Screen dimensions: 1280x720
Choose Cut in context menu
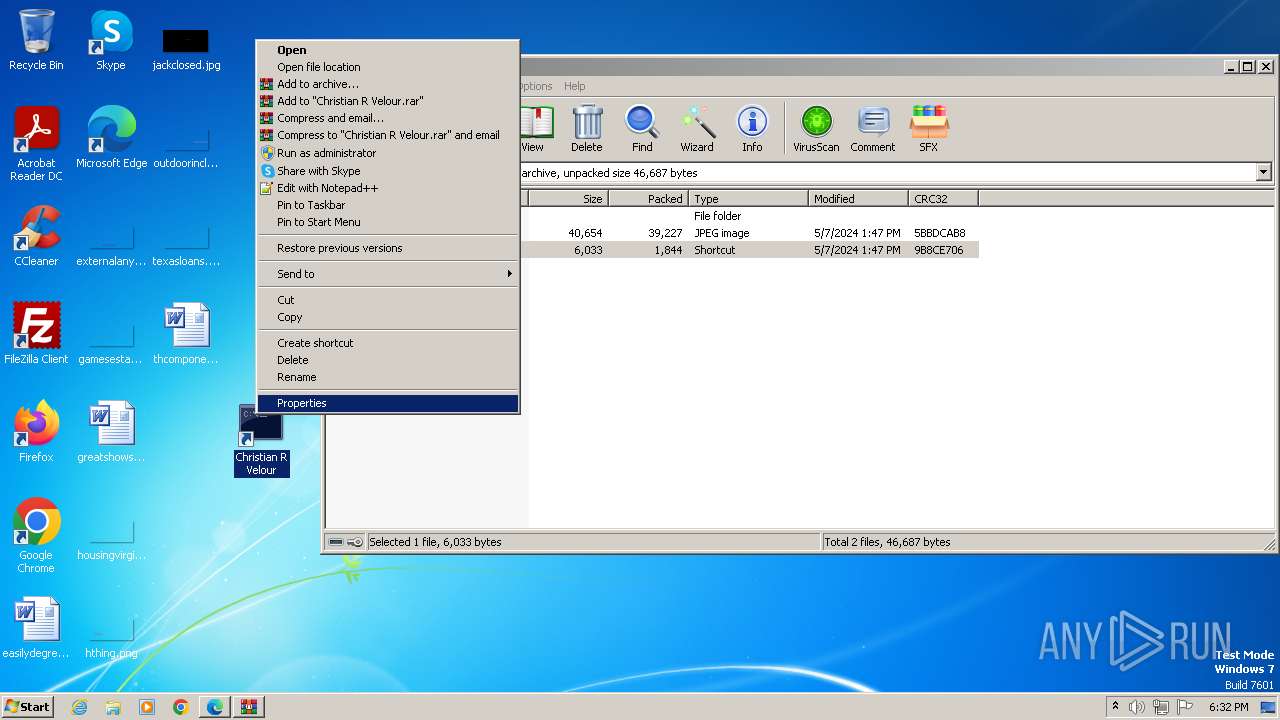pyautogui.click(x=388, y=300)
